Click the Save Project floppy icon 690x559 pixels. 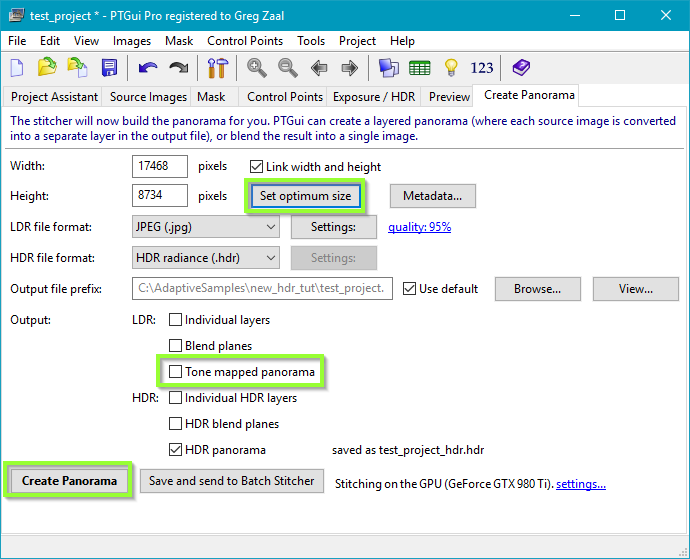(x=109, y=68)
